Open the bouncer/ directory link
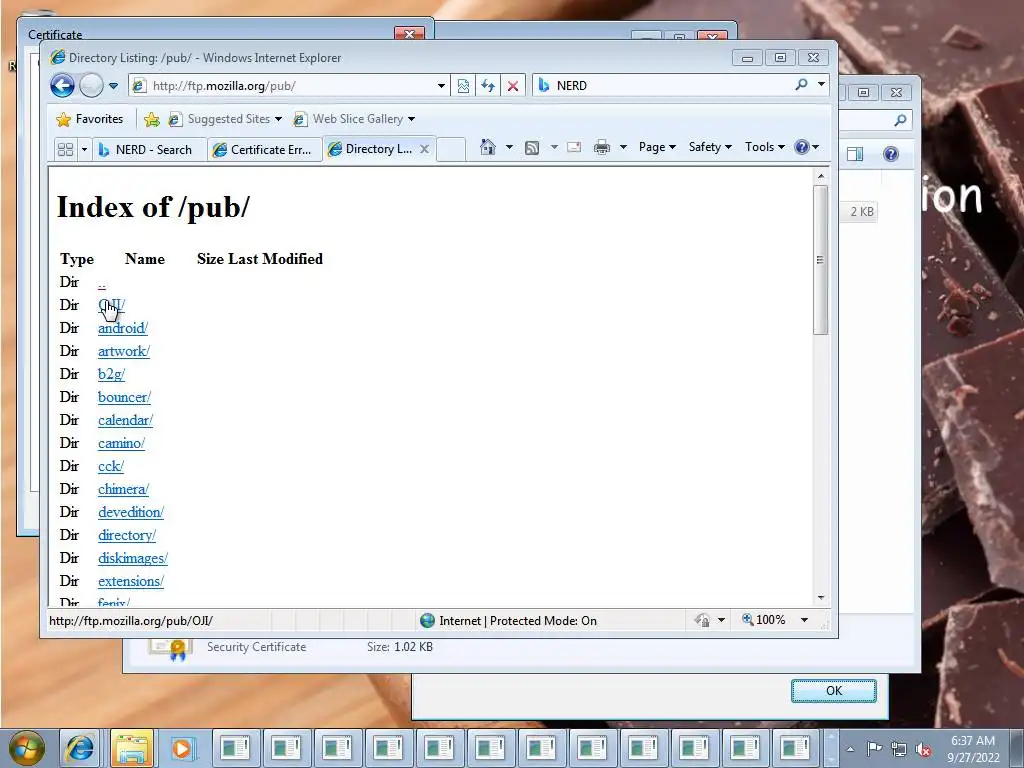The height and width of the screenshot is (768, 1024). [124, 397]
